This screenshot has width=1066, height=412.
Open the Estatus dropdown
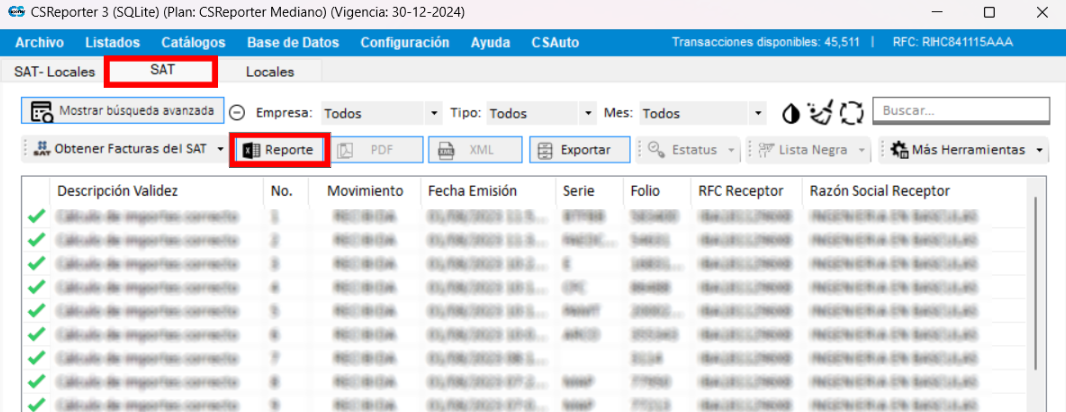point(690,150)
